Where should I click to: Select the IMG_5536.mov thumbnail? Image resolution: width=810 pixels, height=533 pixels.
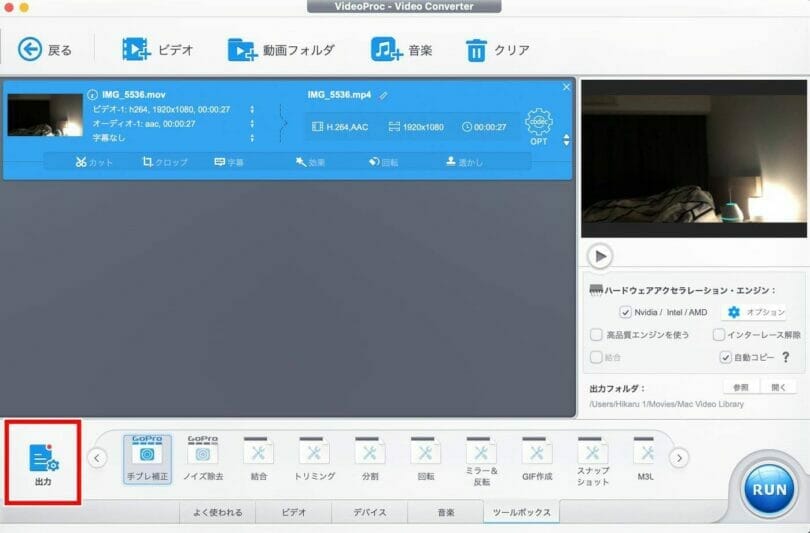(x=45, y=115)
